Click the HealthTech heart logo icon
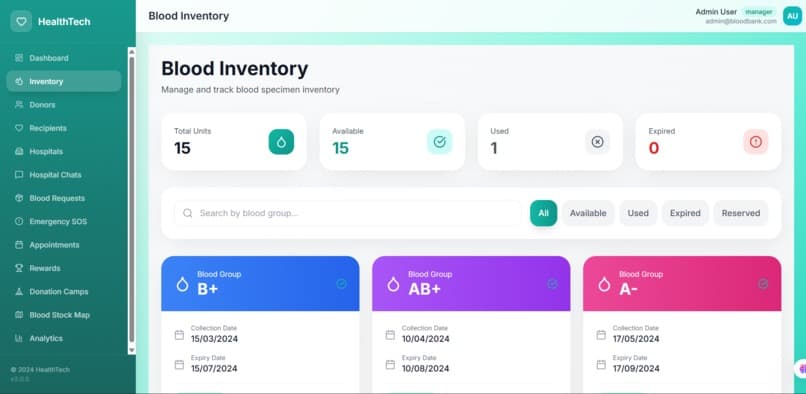Image resolution: width=806 pixels, height=394 pixels. tap(21, 22)
